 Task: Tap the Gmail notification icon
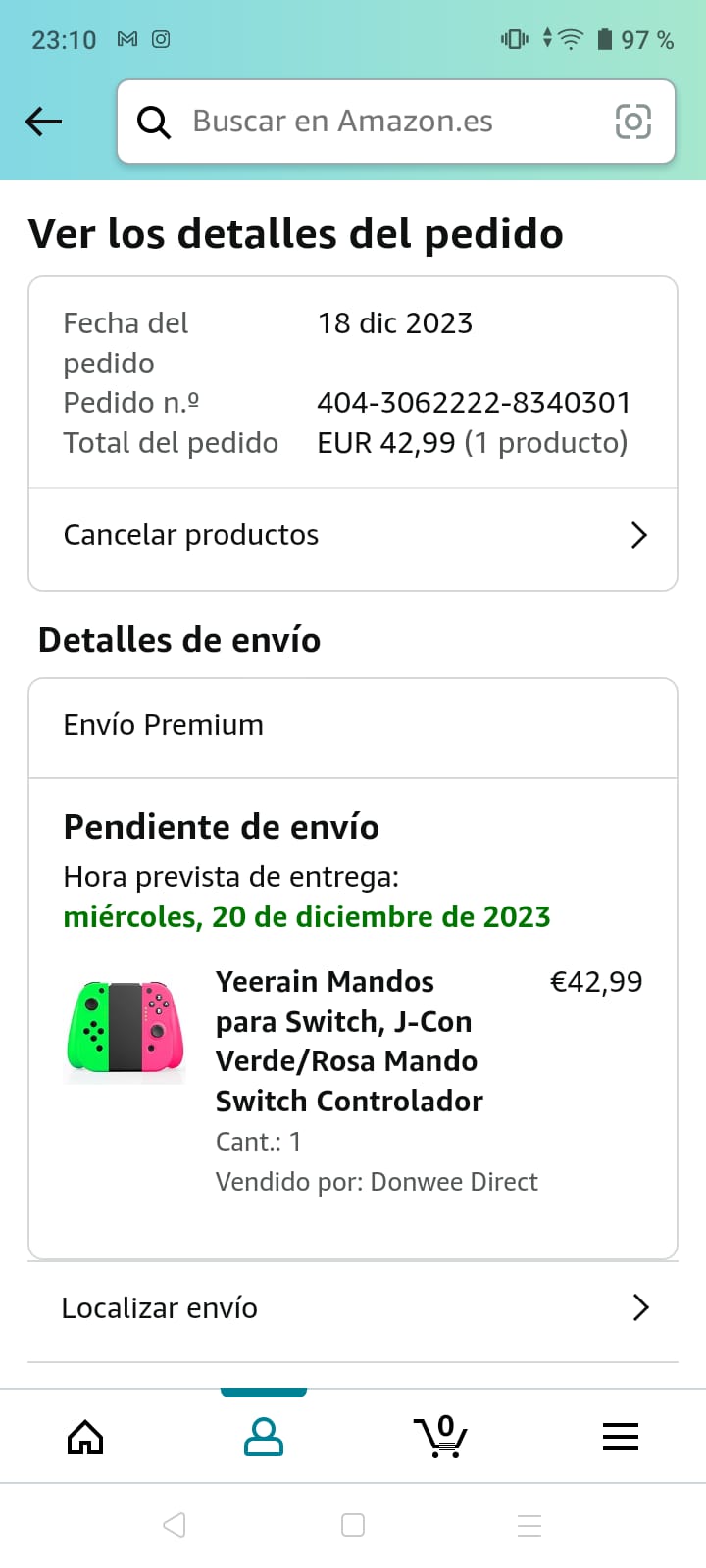(x=127, y=39)
